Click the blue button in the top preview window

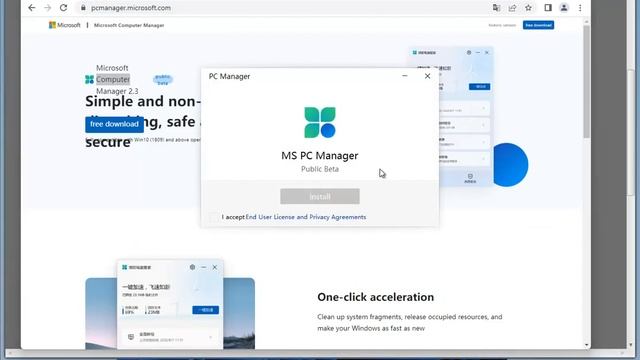point(480,87)
